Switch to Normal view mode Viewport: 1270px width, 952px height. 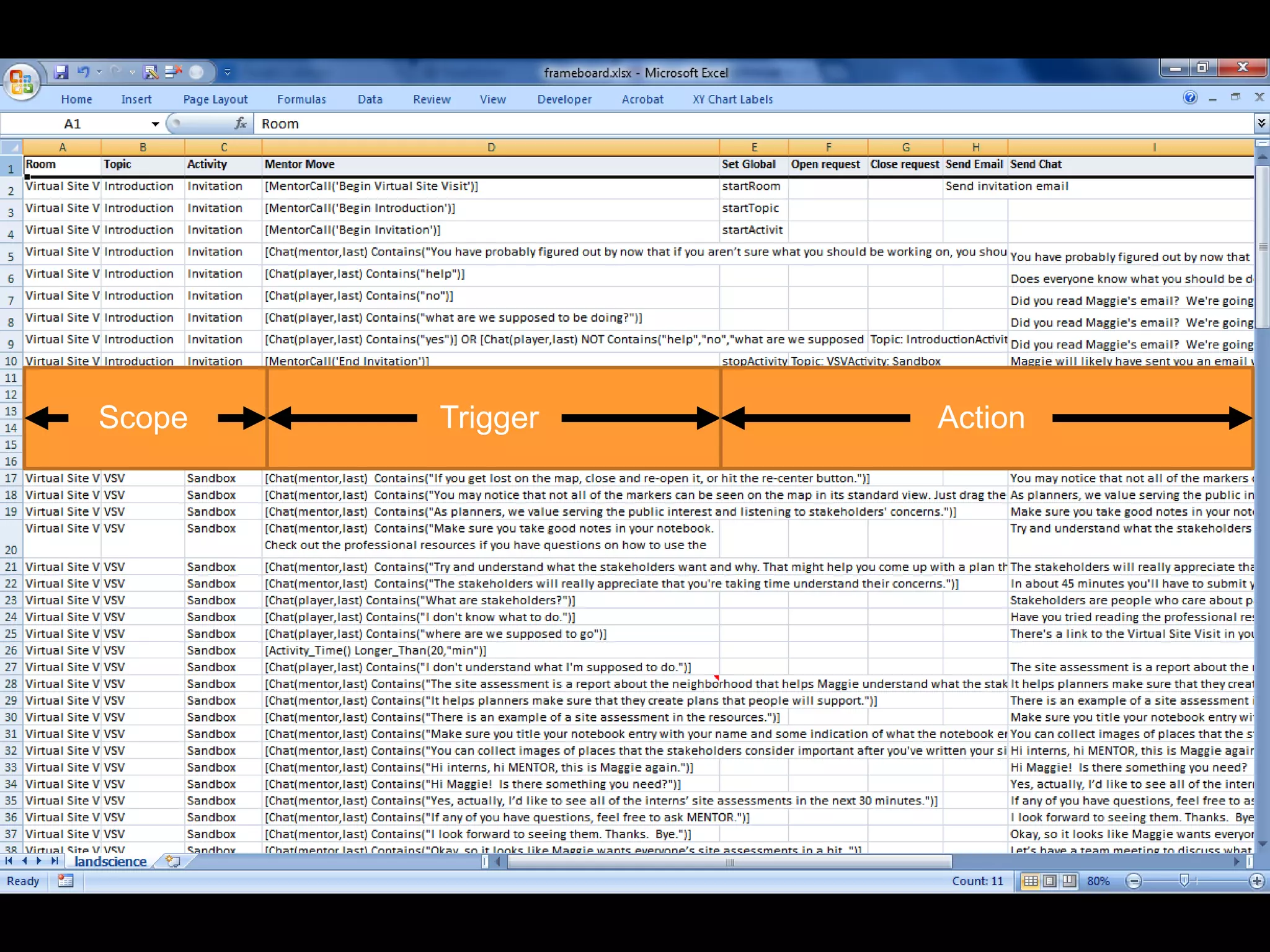(x=1031, y=881)
